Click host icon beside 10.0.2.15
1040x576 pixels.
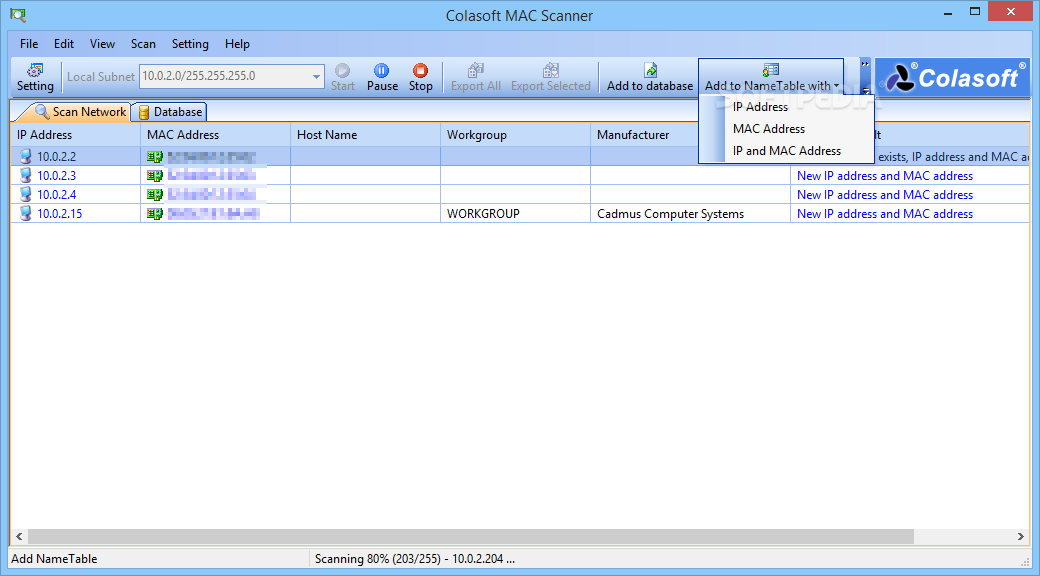26,213
